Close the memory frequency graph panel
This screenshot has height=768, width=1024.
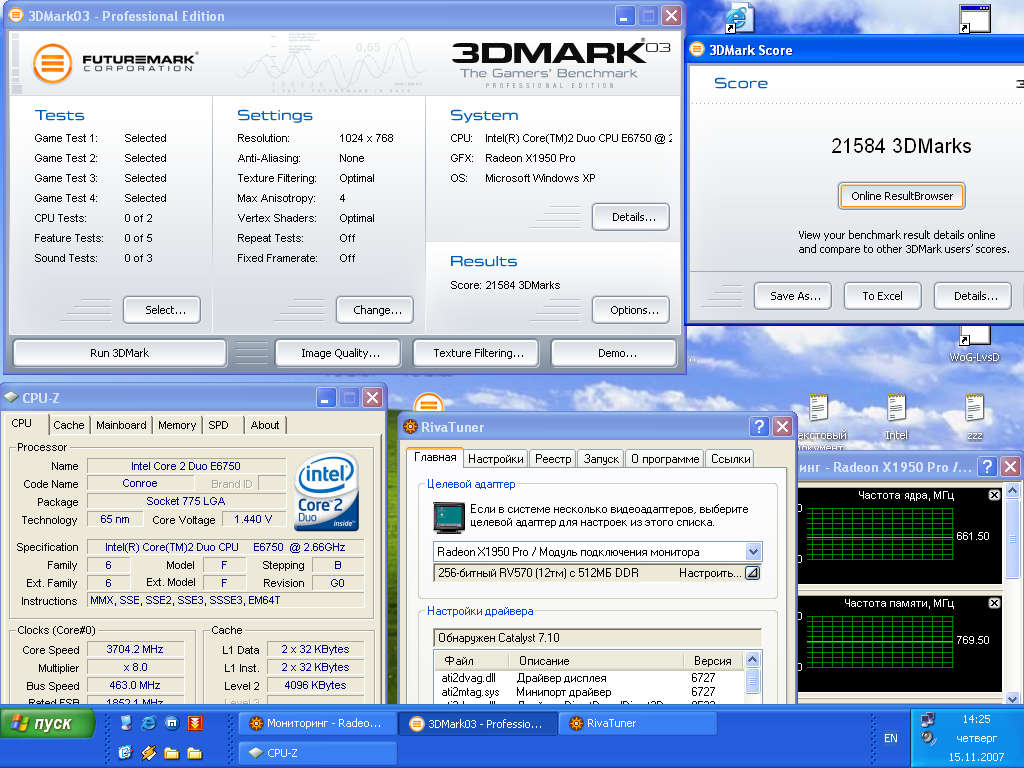(994, 603)
